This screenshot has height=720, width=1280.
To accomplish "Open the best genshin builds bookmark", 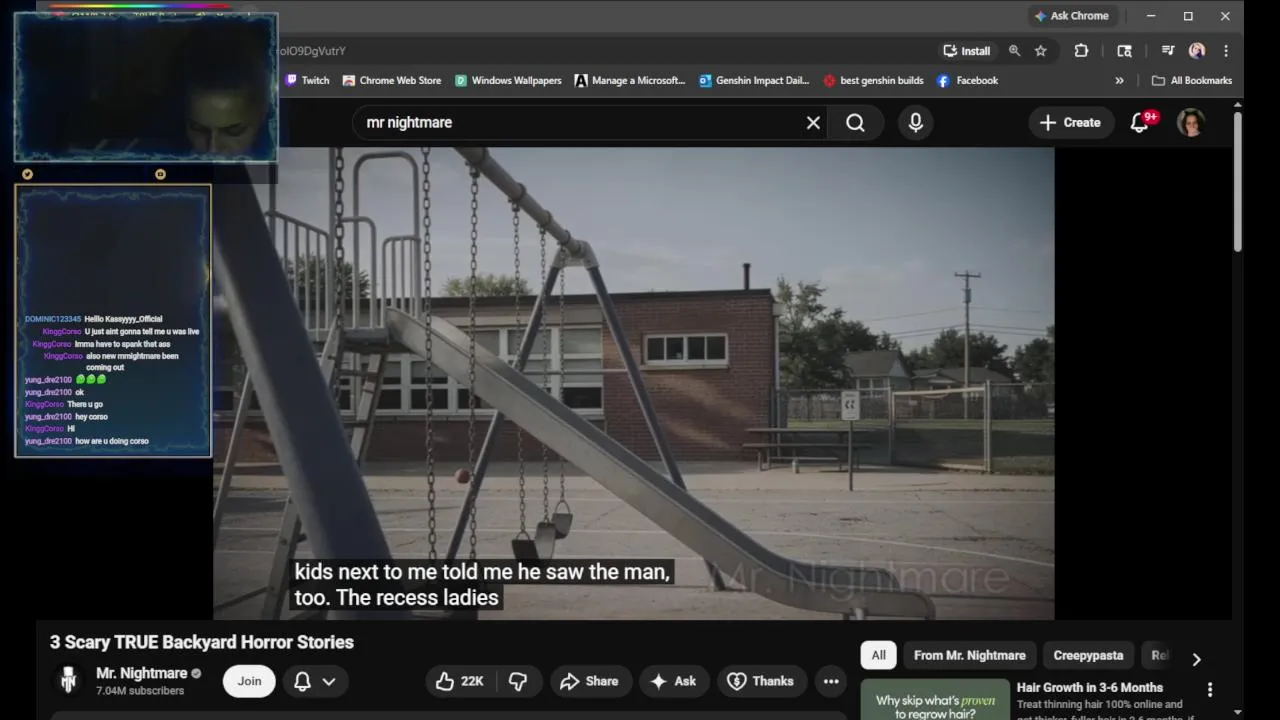I will (874, 81).
